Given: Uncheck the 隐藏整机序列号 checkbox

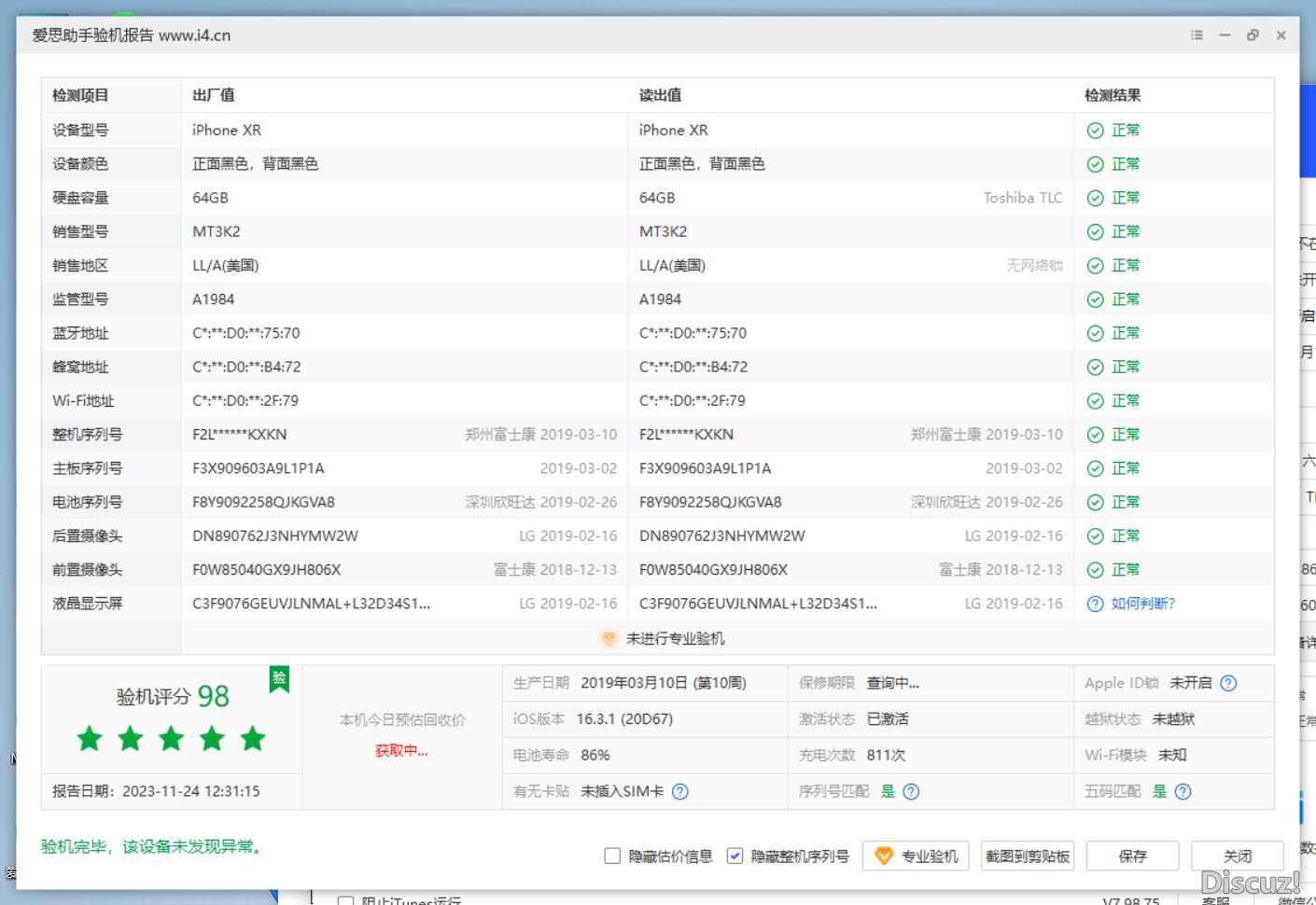Looking at the screenshot, I should 735,856.
